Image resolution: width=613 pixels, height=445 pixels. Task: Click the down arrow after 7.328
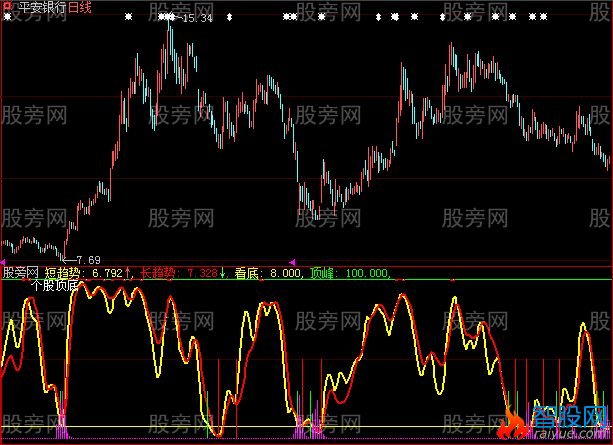point(224,271)
